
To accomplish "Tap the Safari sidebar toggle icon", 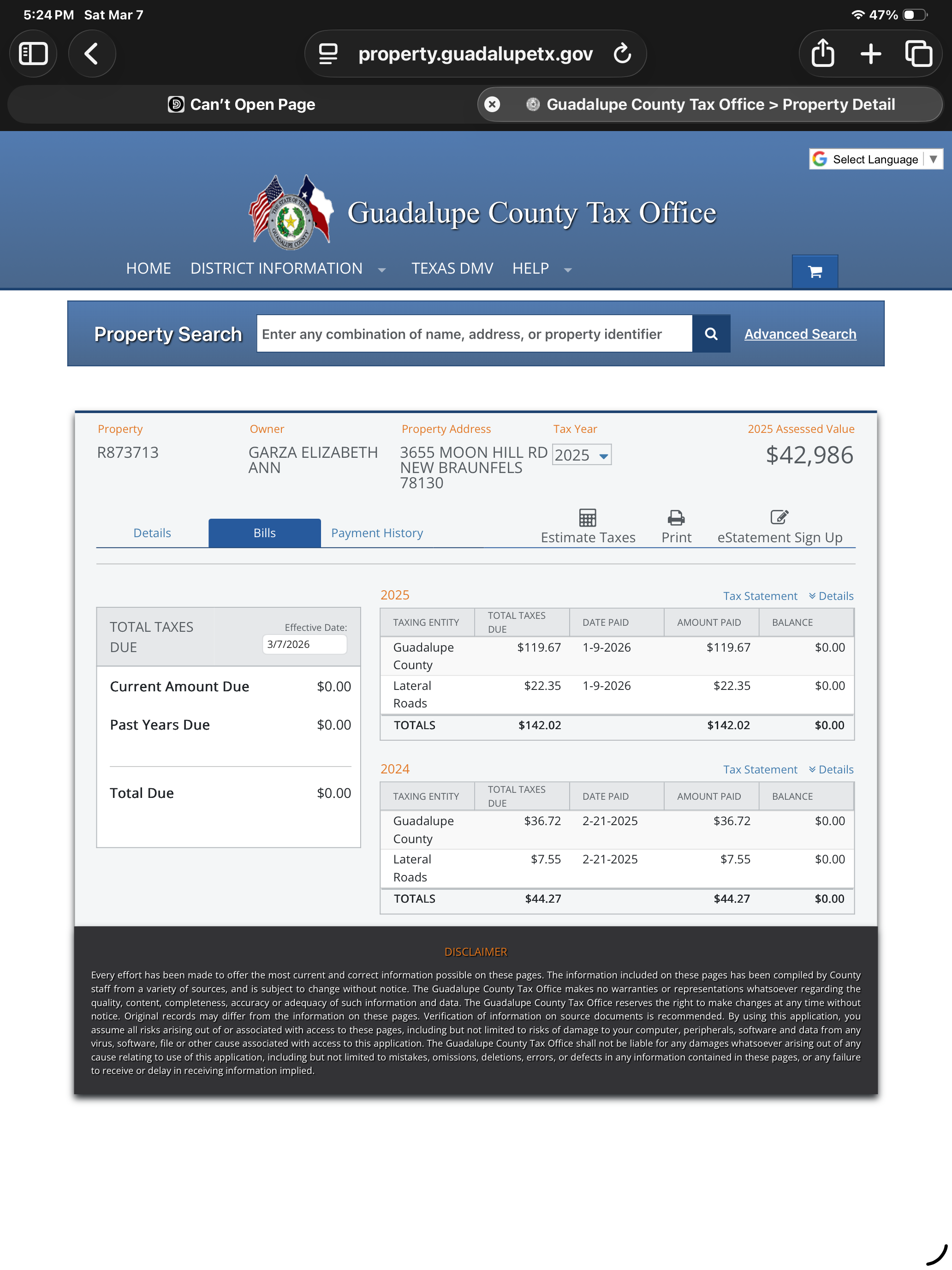I will (33, 54).
